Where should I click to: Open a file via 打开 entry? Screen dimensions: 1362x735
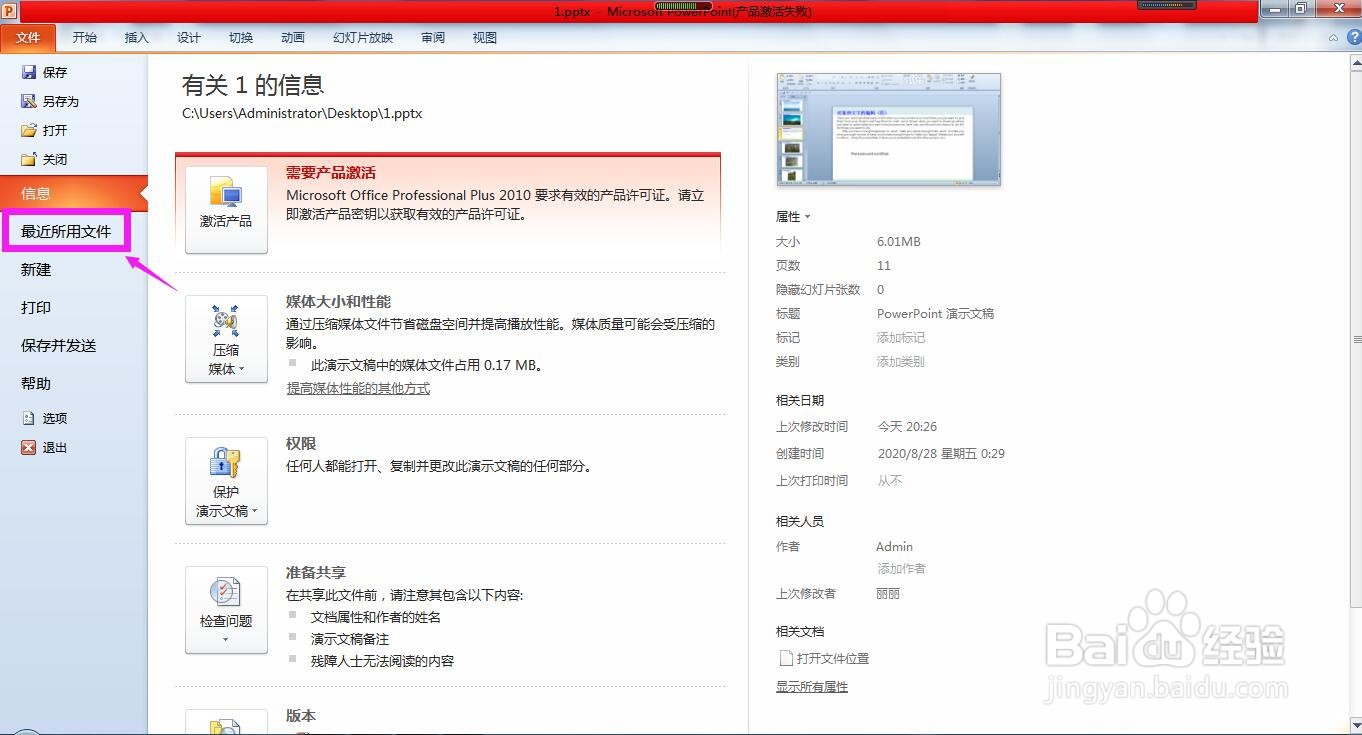point(44,130)
